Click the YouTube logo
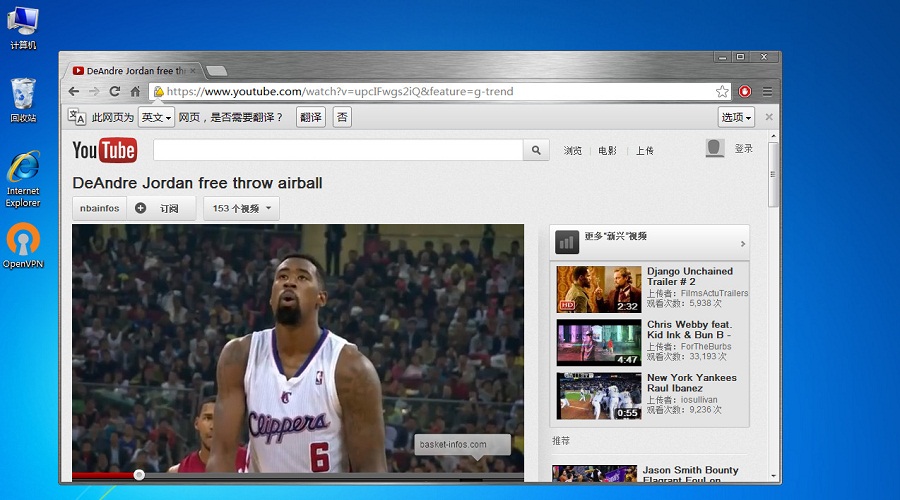 (104, 150)
